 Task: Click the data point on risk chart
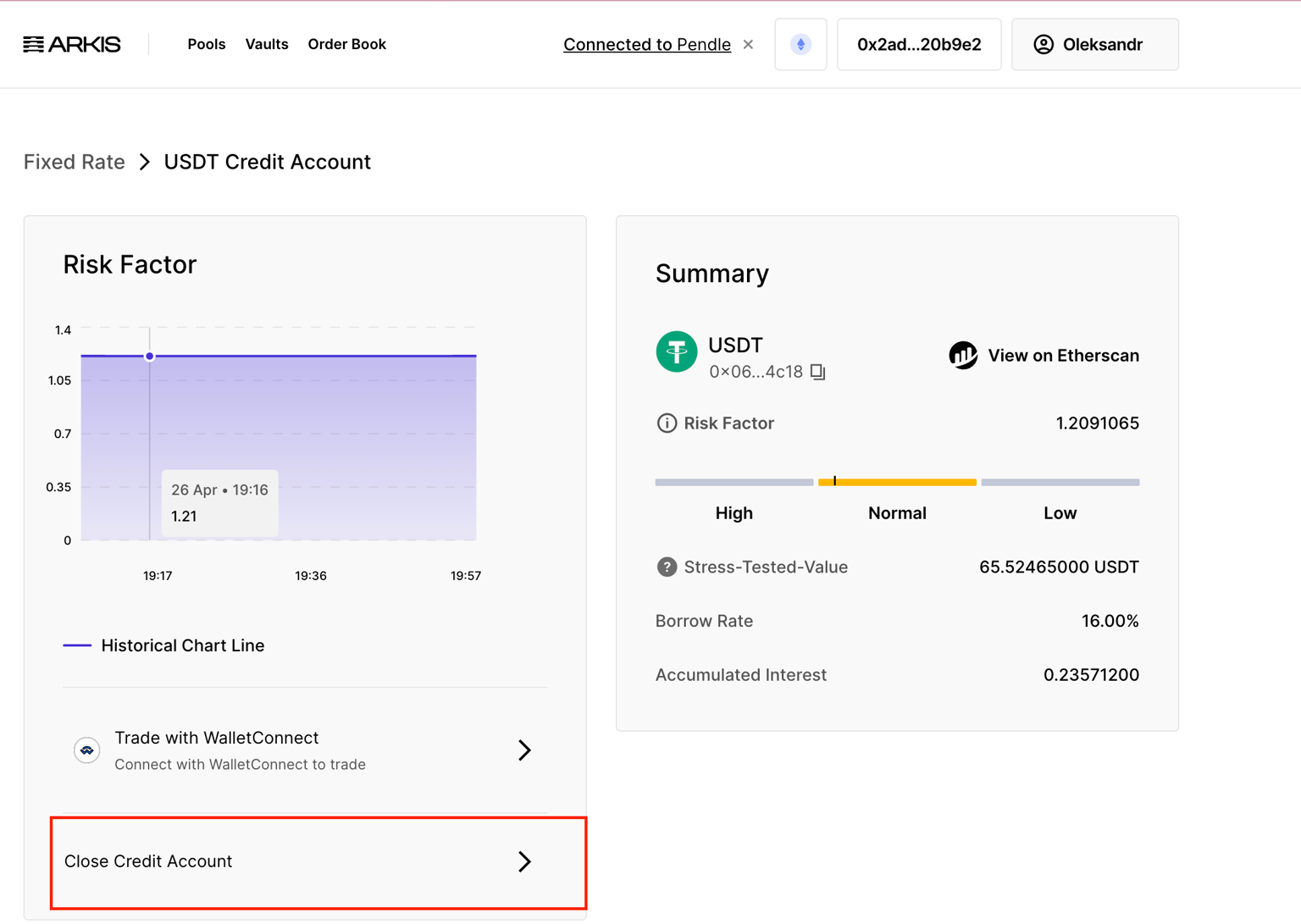150,357
